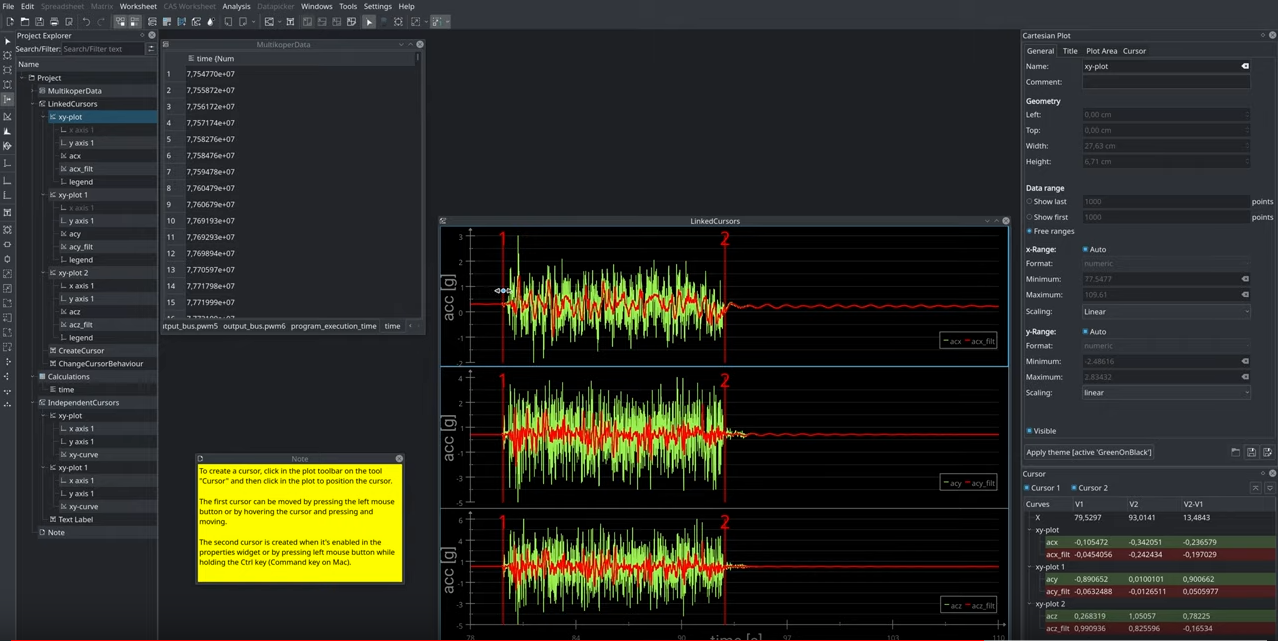Collapse the xy-plot 1 node in Project Explorer
Screen dimensions: 1278x641
point(44,195)
